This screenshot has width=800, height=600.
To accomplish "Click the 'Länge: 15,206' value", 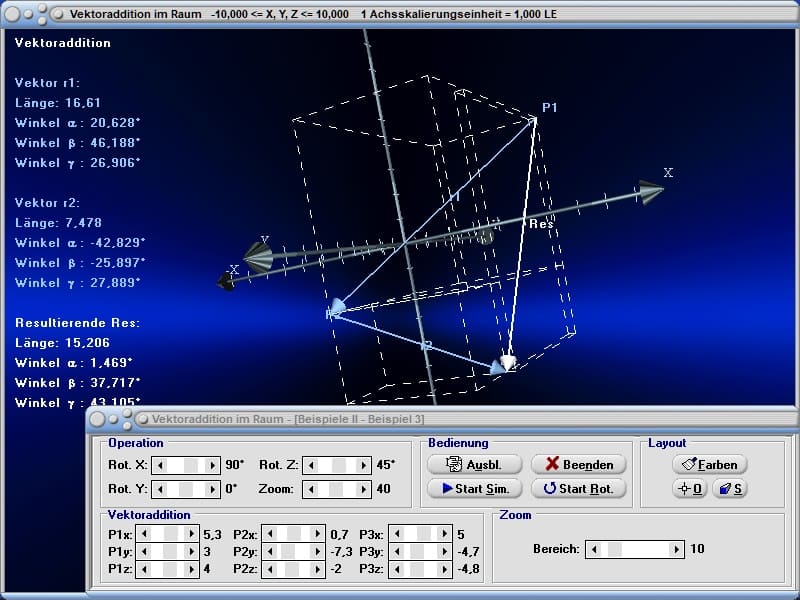I will click(62, 342).
